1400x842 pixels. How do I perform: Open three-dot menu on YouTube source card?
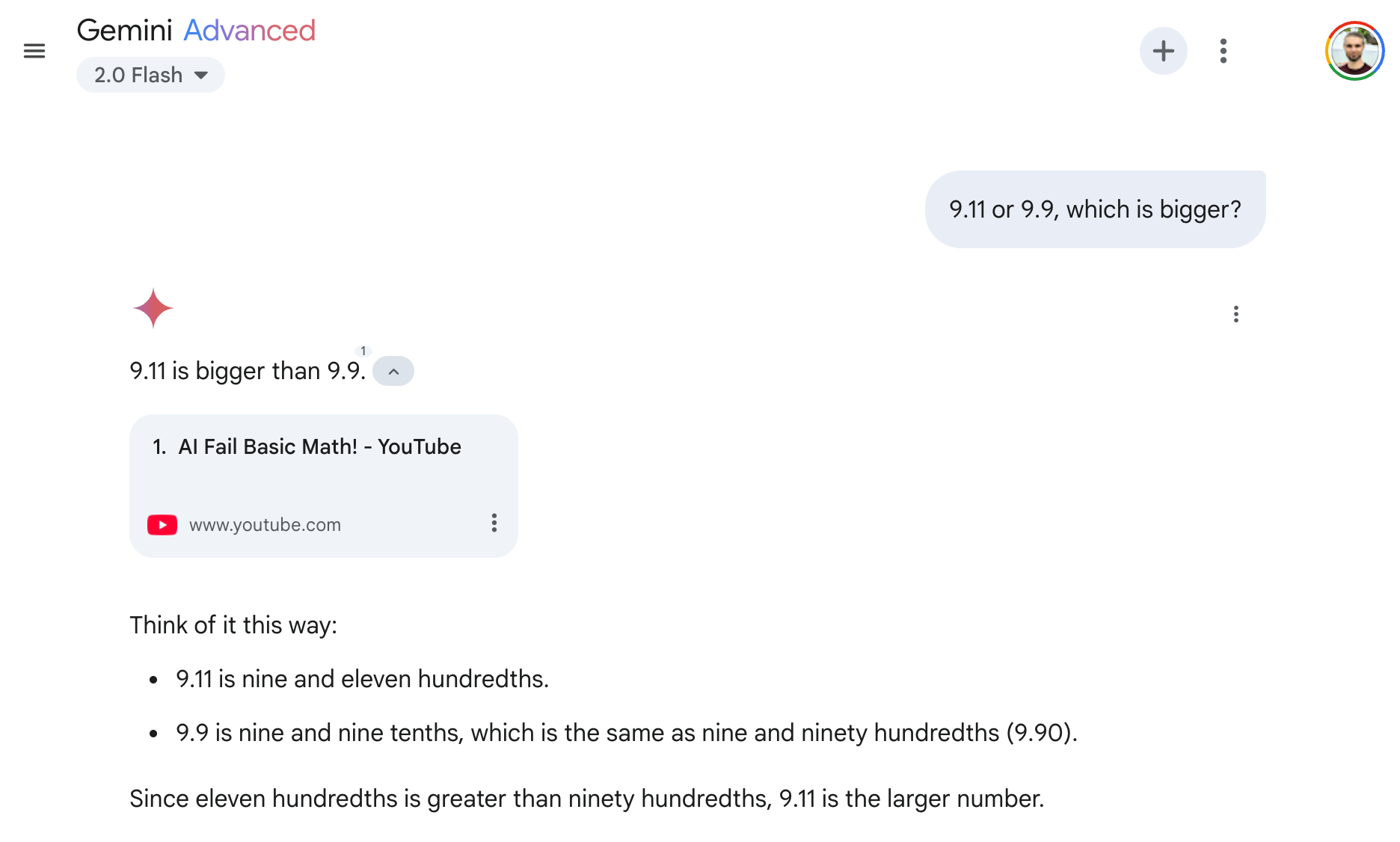coord(494,523)
